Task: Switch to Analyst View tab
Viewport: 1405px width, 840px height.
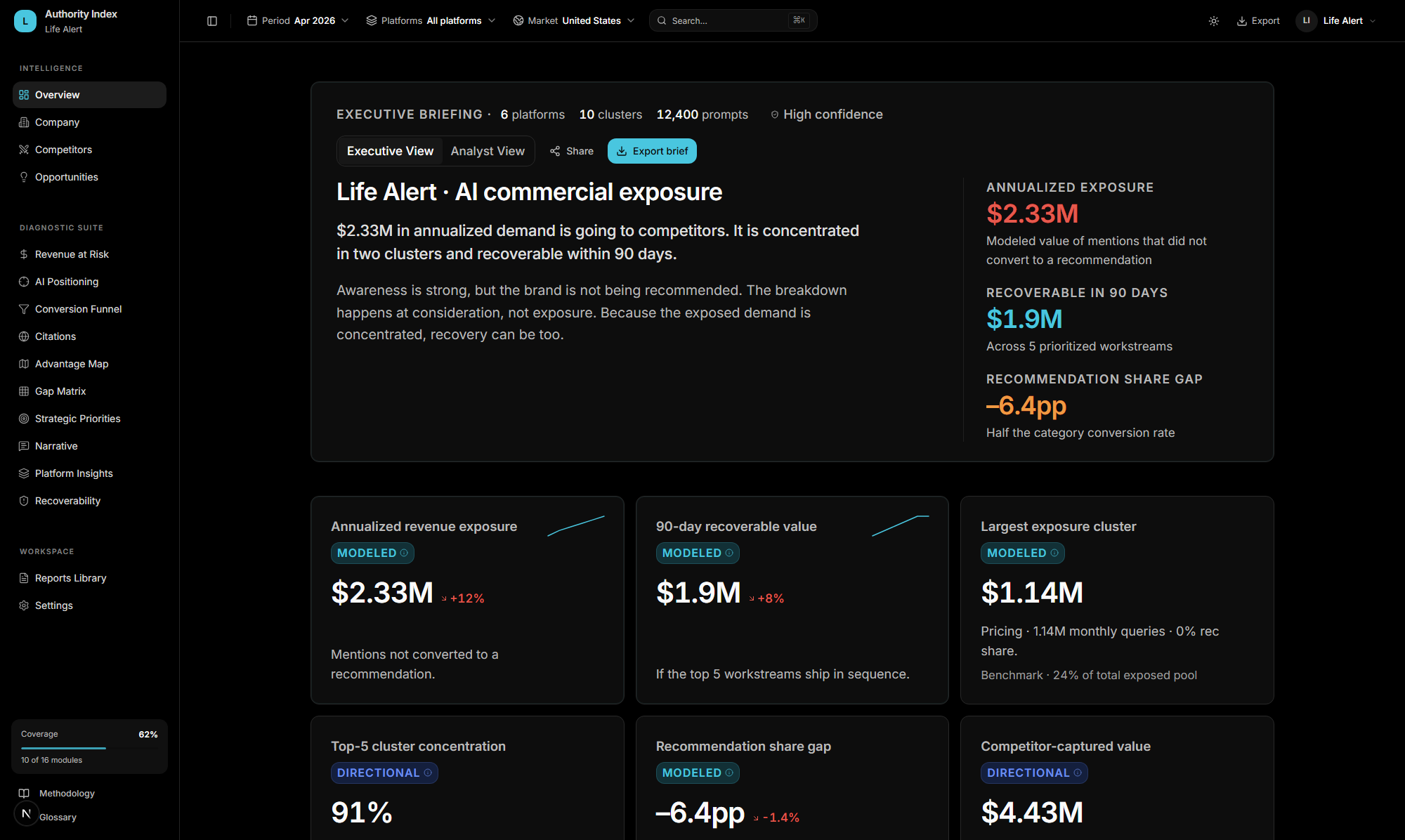Action: [488, 151]
